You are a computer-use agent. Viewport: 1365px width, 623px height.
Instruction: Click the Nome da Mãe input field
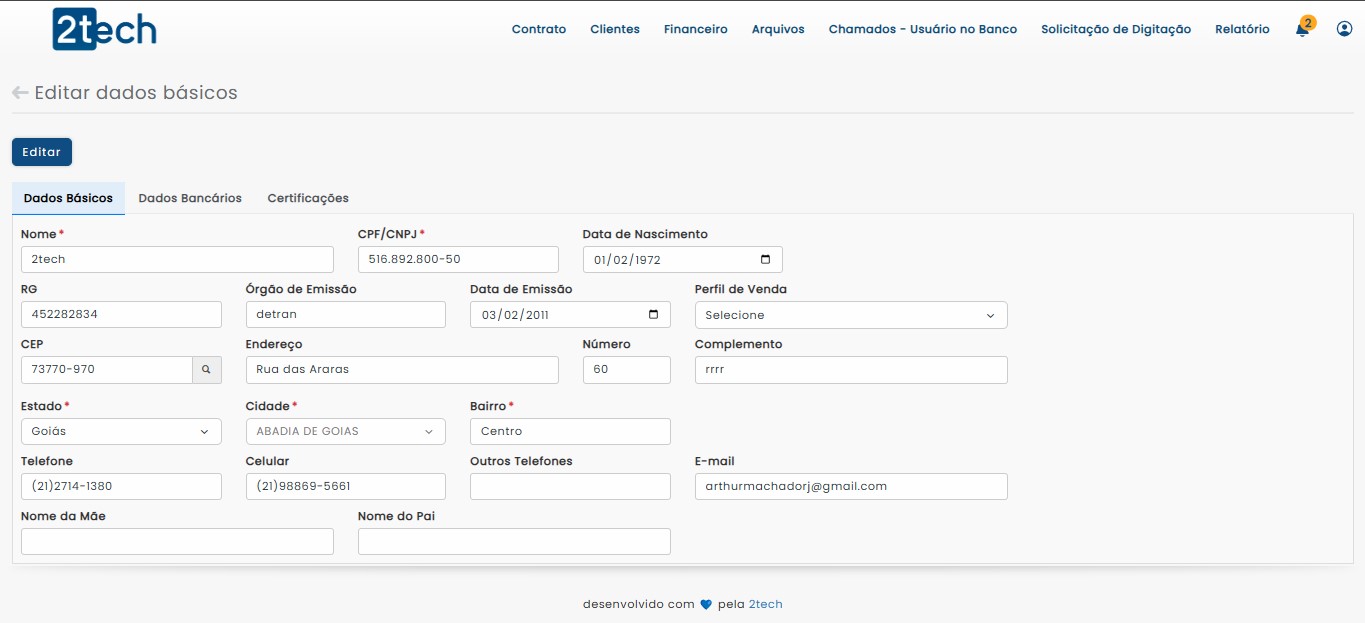tap(177, 542)
